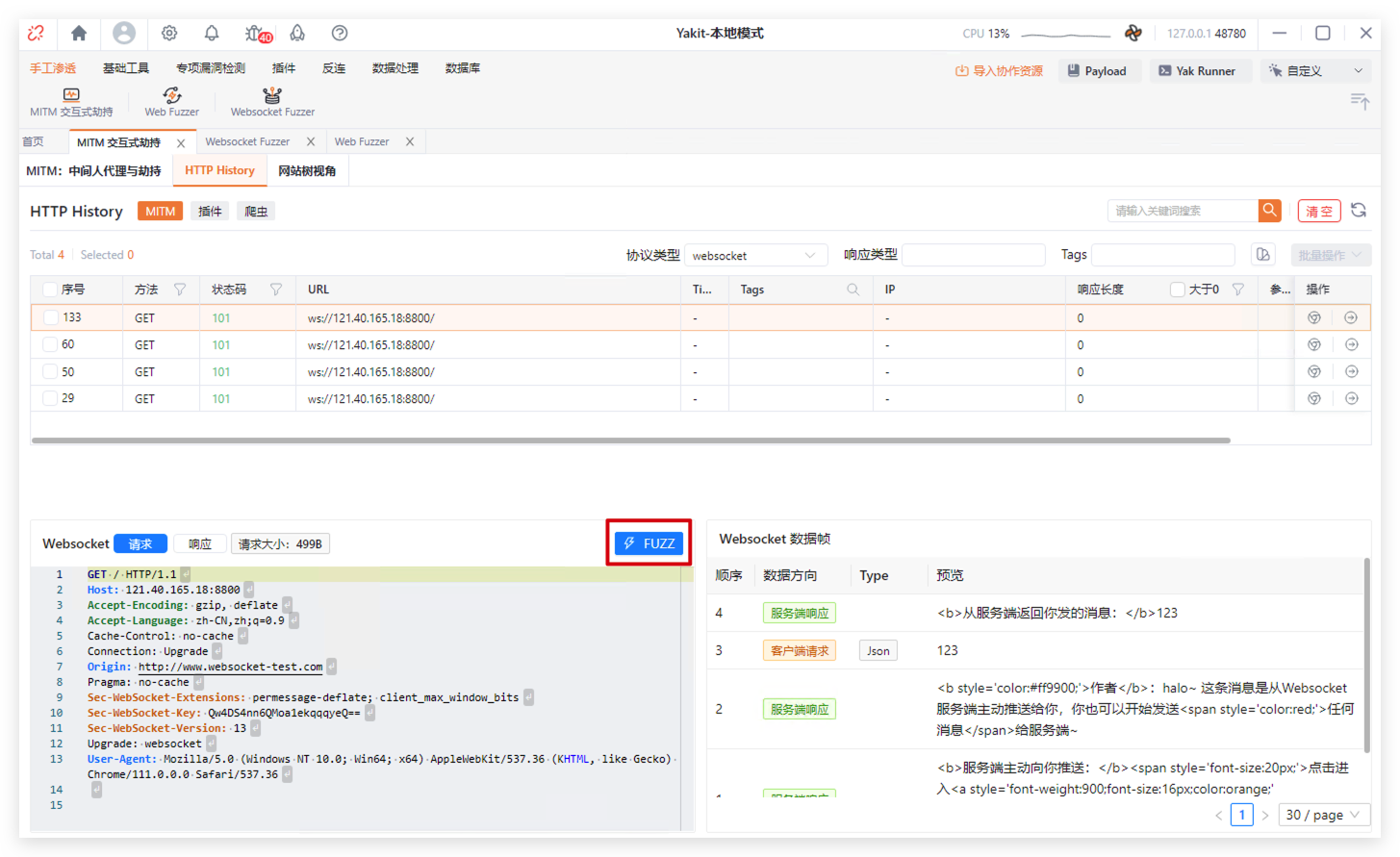Viewport: 1400px width, 857px height.
Task: Open the help question-mark icon
Action: (x=340, y=33)
